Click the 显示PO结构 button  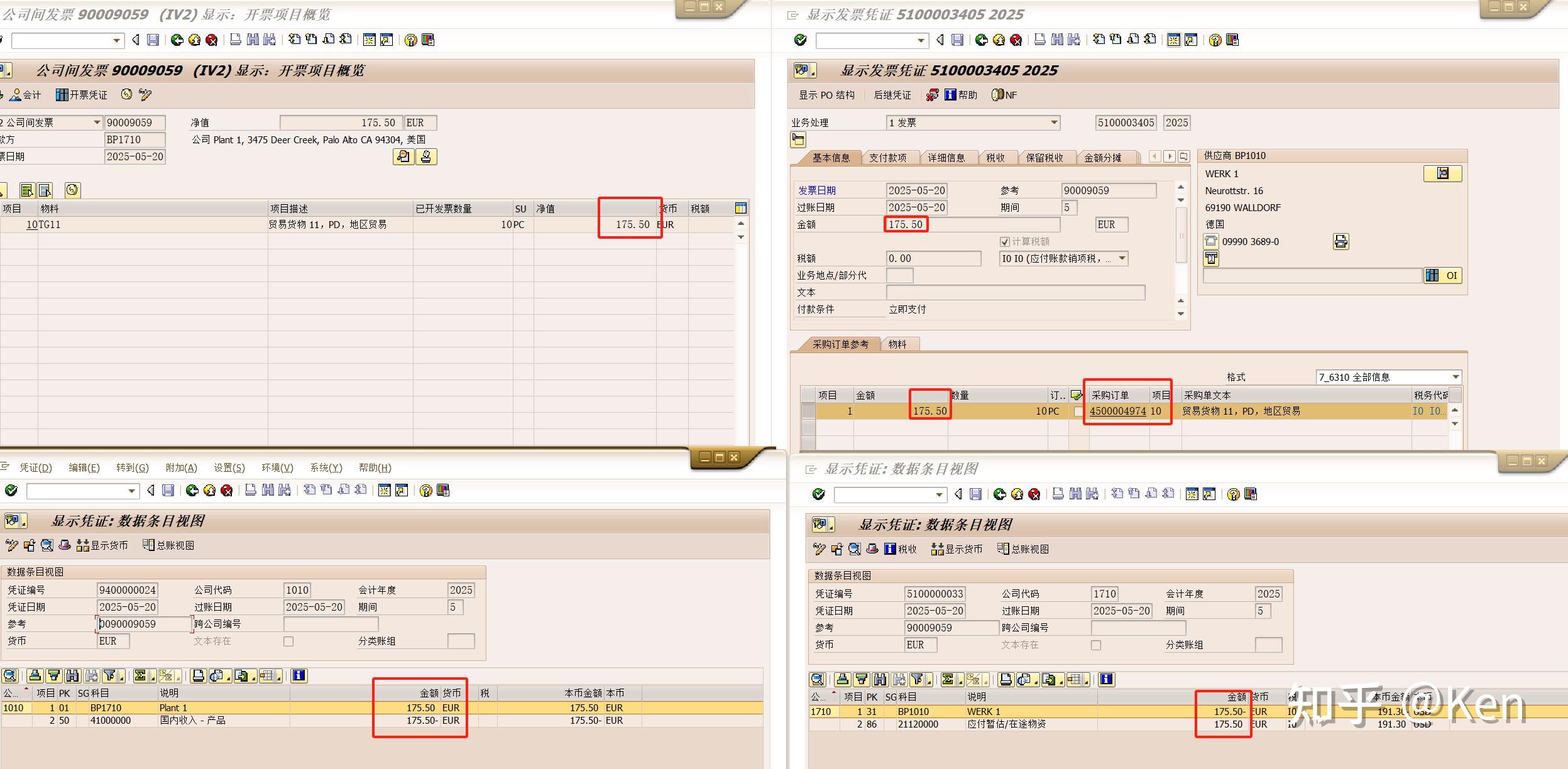pos(825,95)
